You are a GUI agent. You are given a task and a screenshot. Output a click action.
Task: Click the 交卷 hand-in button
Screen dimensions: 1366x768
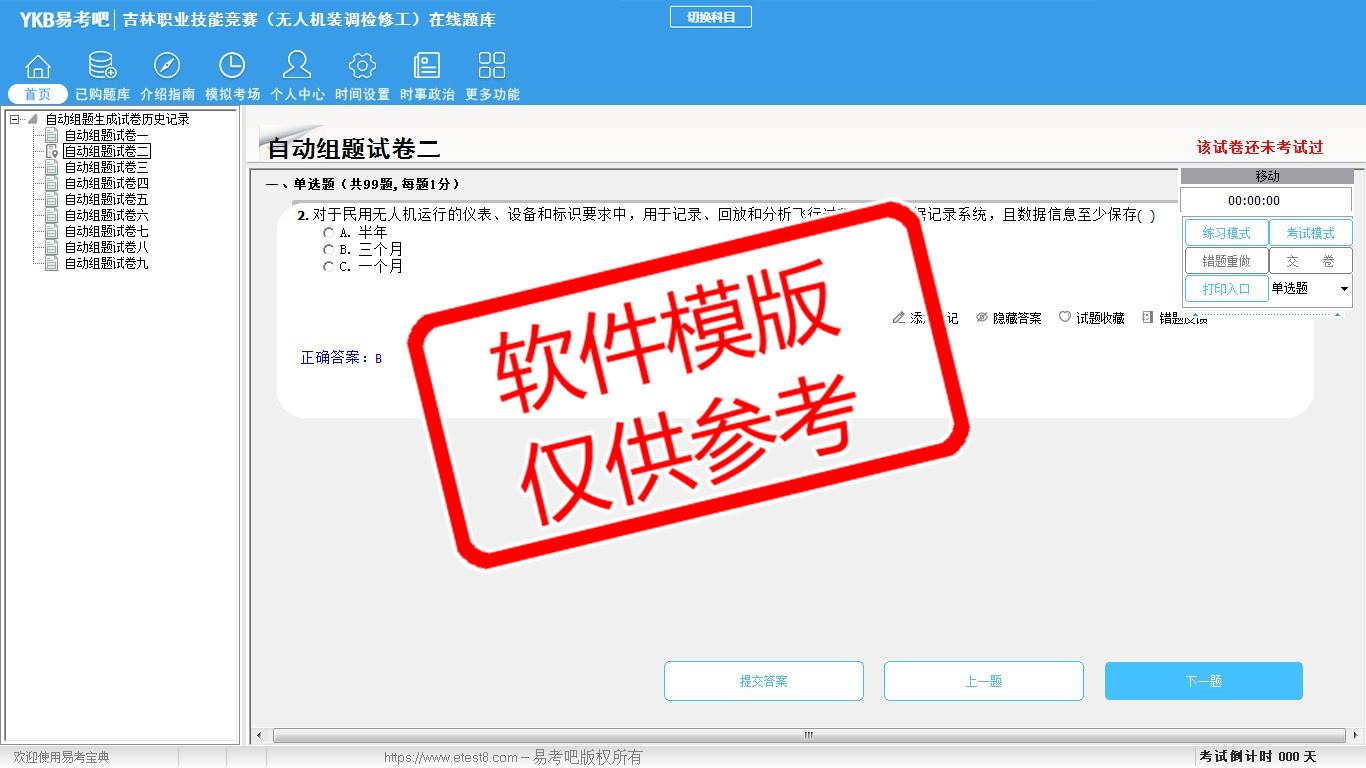coord(1311,261)
